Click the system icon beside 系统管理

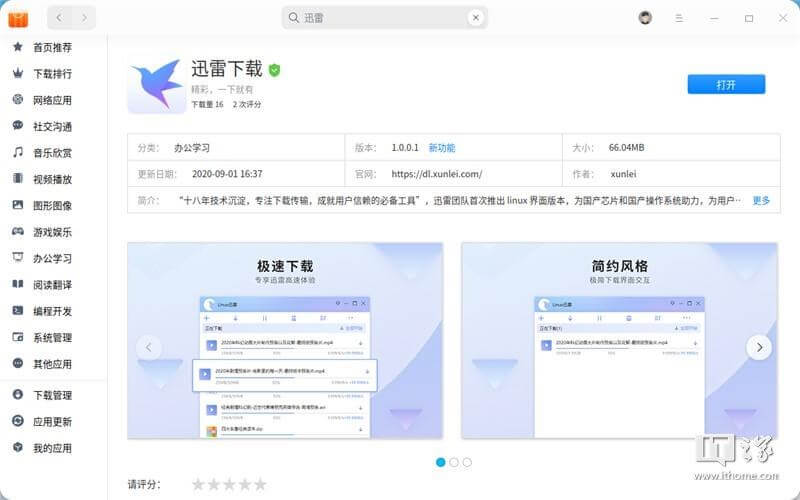click(18, 337)
